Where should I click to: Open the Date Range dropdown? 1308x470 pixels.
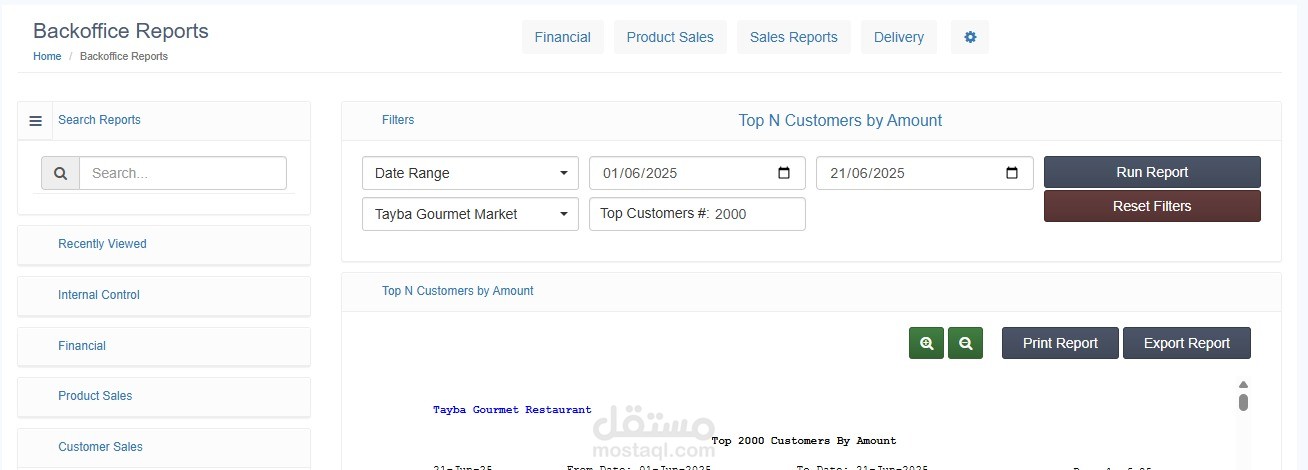[470, 173]
